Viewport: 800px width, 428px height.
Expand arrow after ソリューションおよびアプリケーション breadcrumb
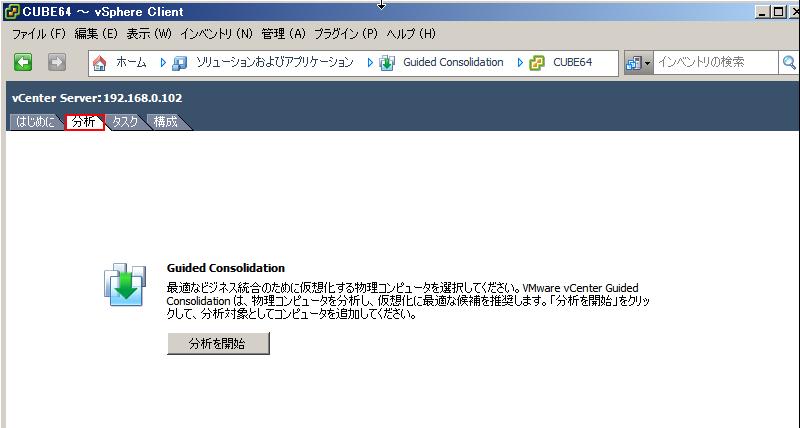pos(370,63)
